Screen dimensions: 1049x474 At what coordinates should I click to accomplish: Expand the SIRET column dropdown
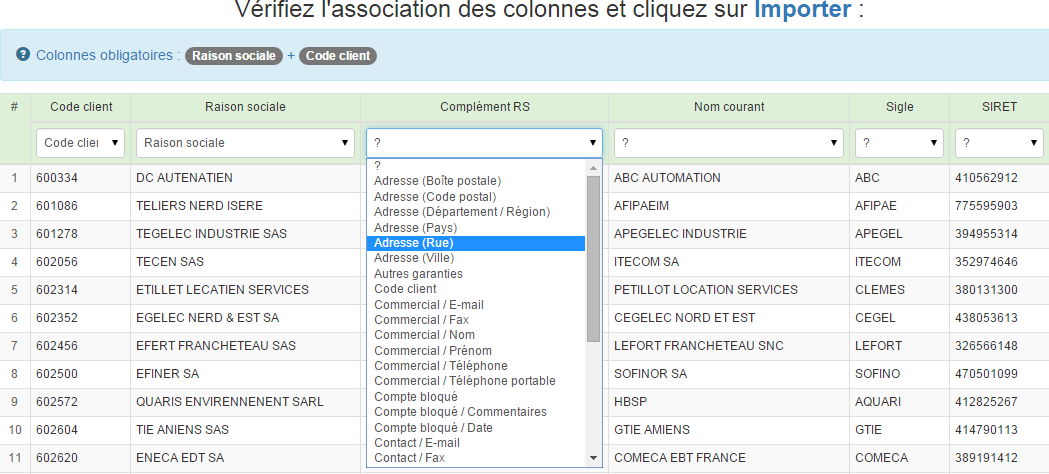coord(999,143)
